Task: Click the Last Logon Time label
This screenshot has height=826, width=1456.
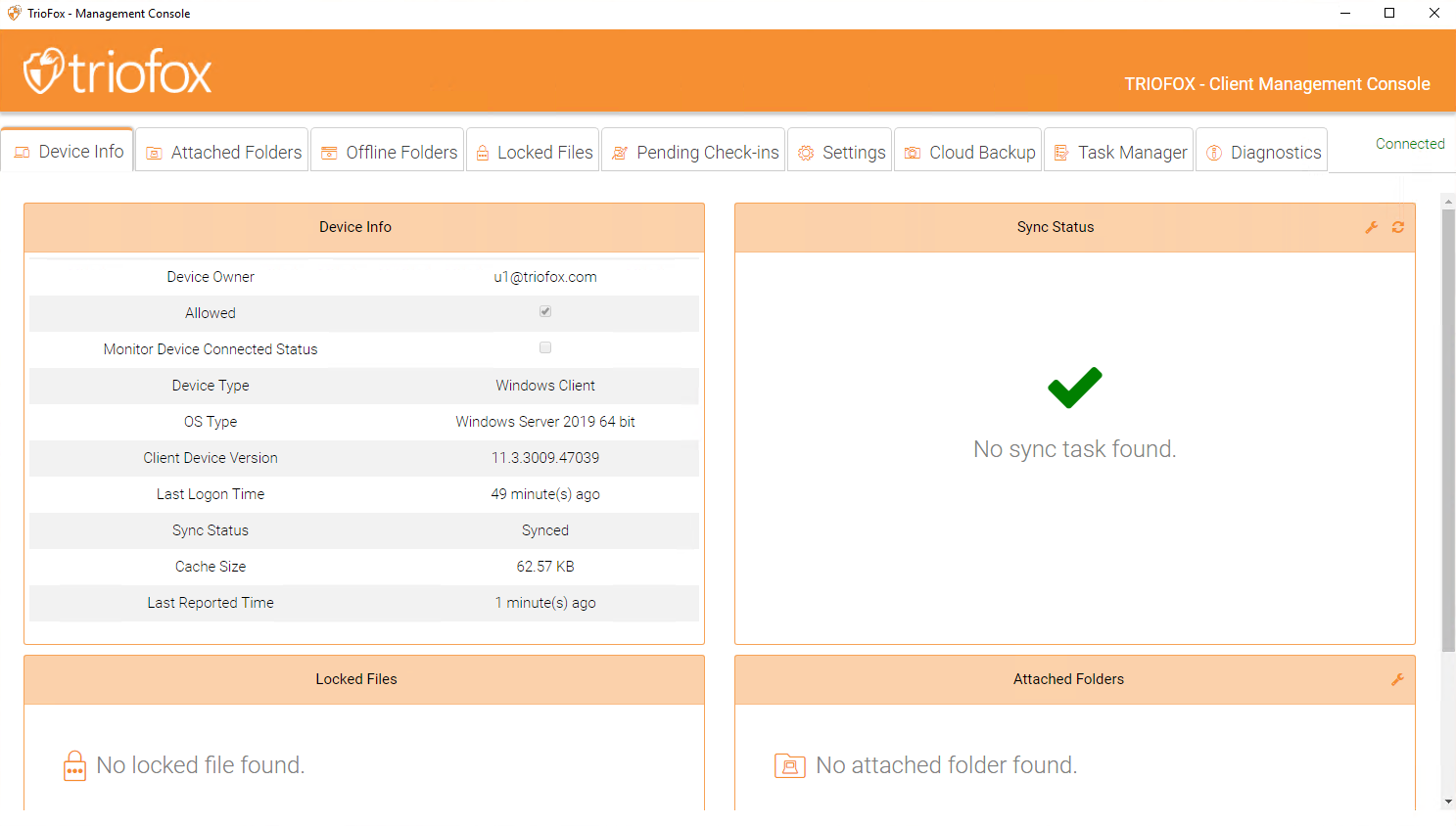Action: (211, 494)
